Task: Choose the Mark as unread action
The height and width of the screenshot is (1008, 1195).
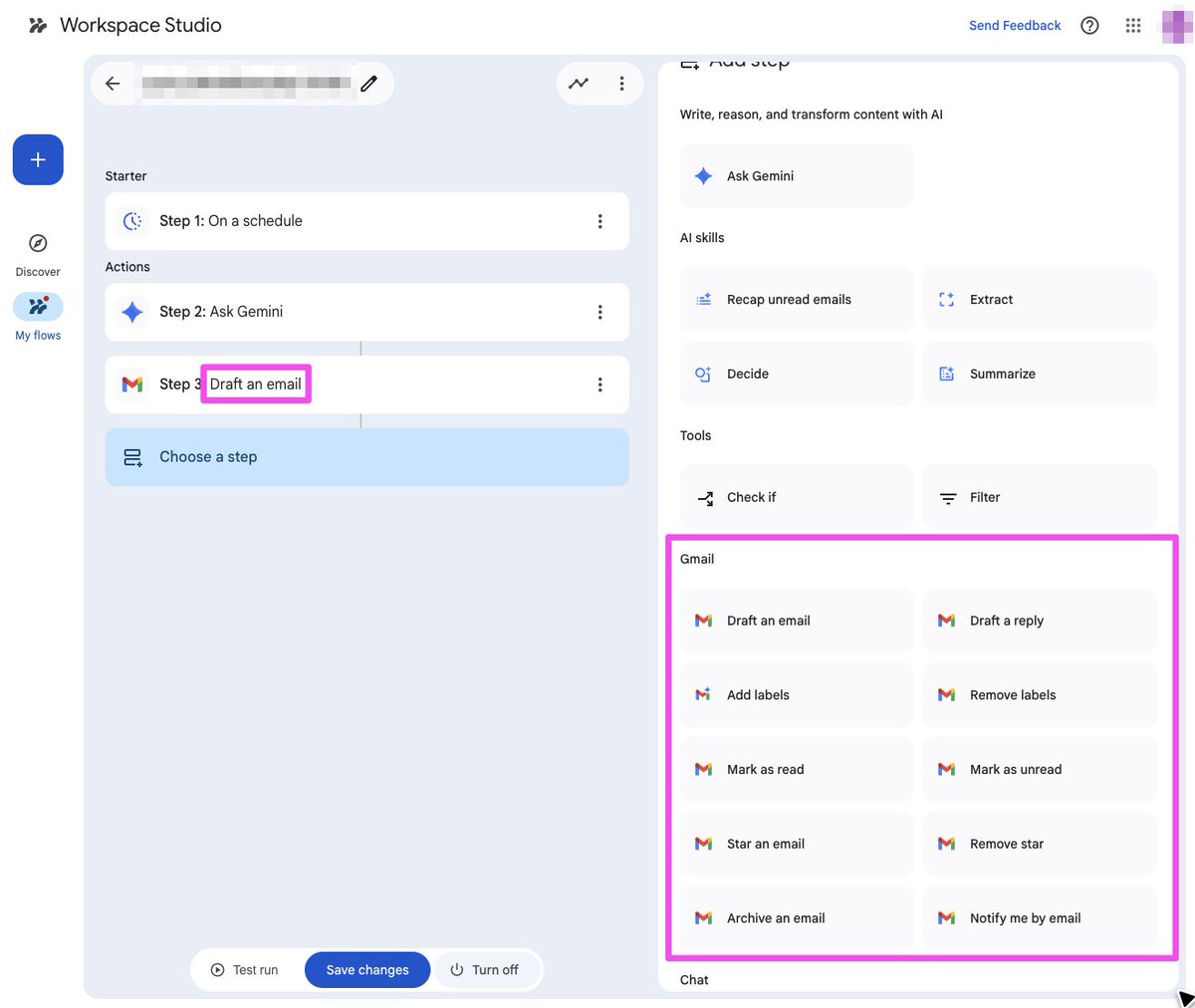Action: (1040, 770)
